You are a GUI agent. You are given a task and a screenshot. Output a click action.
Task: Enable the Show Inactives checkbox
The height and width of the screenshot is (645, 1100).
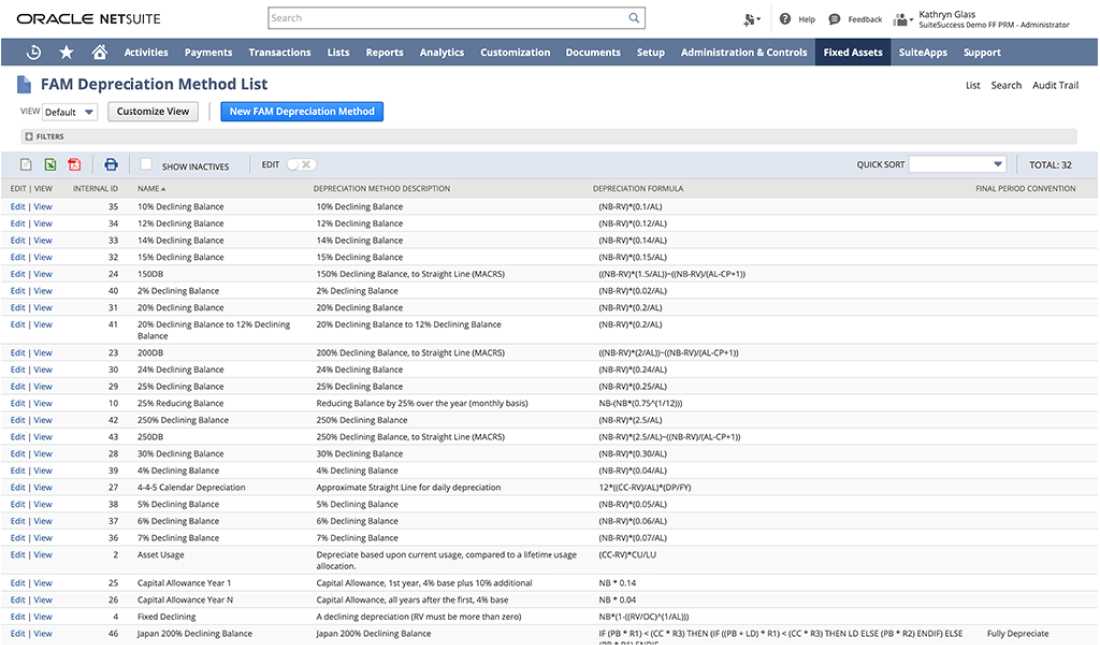click(x=146, y=165)
